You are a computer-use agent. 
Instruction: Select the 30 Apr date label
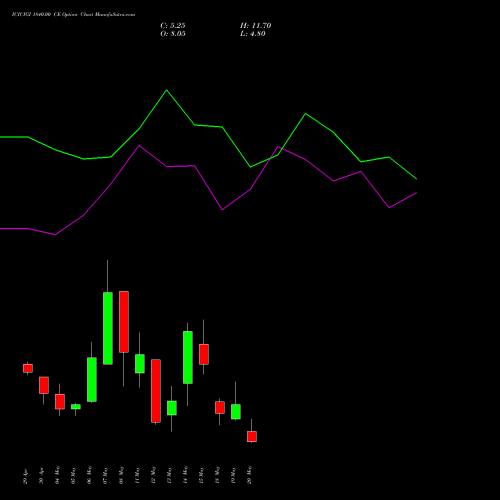coord(42,477)
